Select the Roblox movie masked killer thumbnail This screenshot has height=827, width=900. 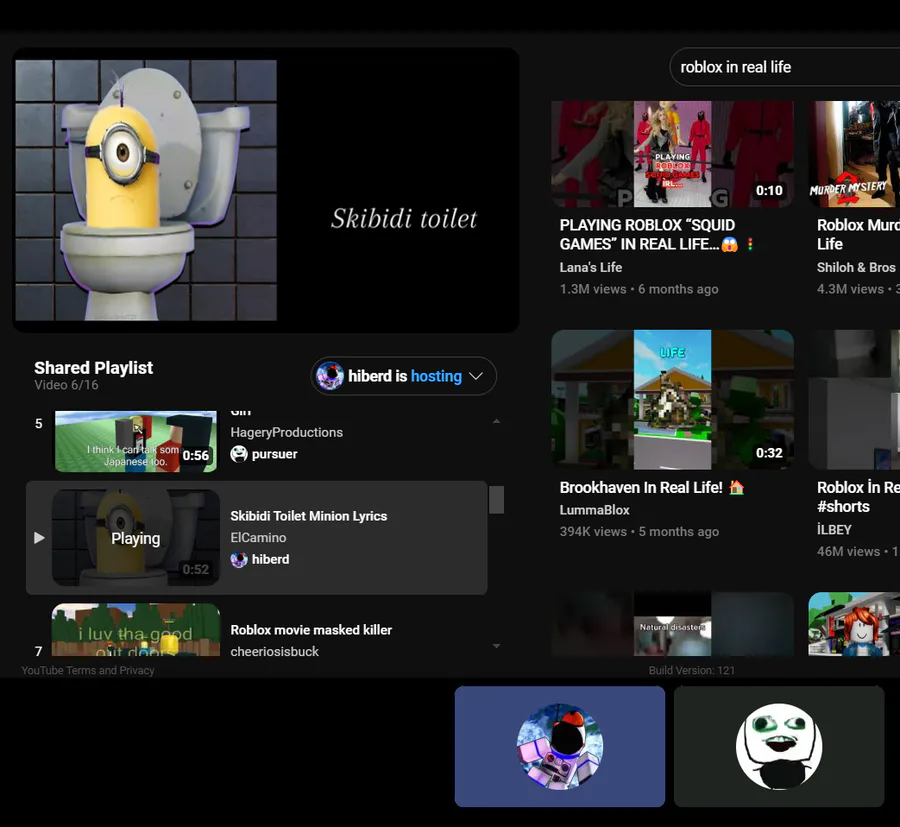136,630
